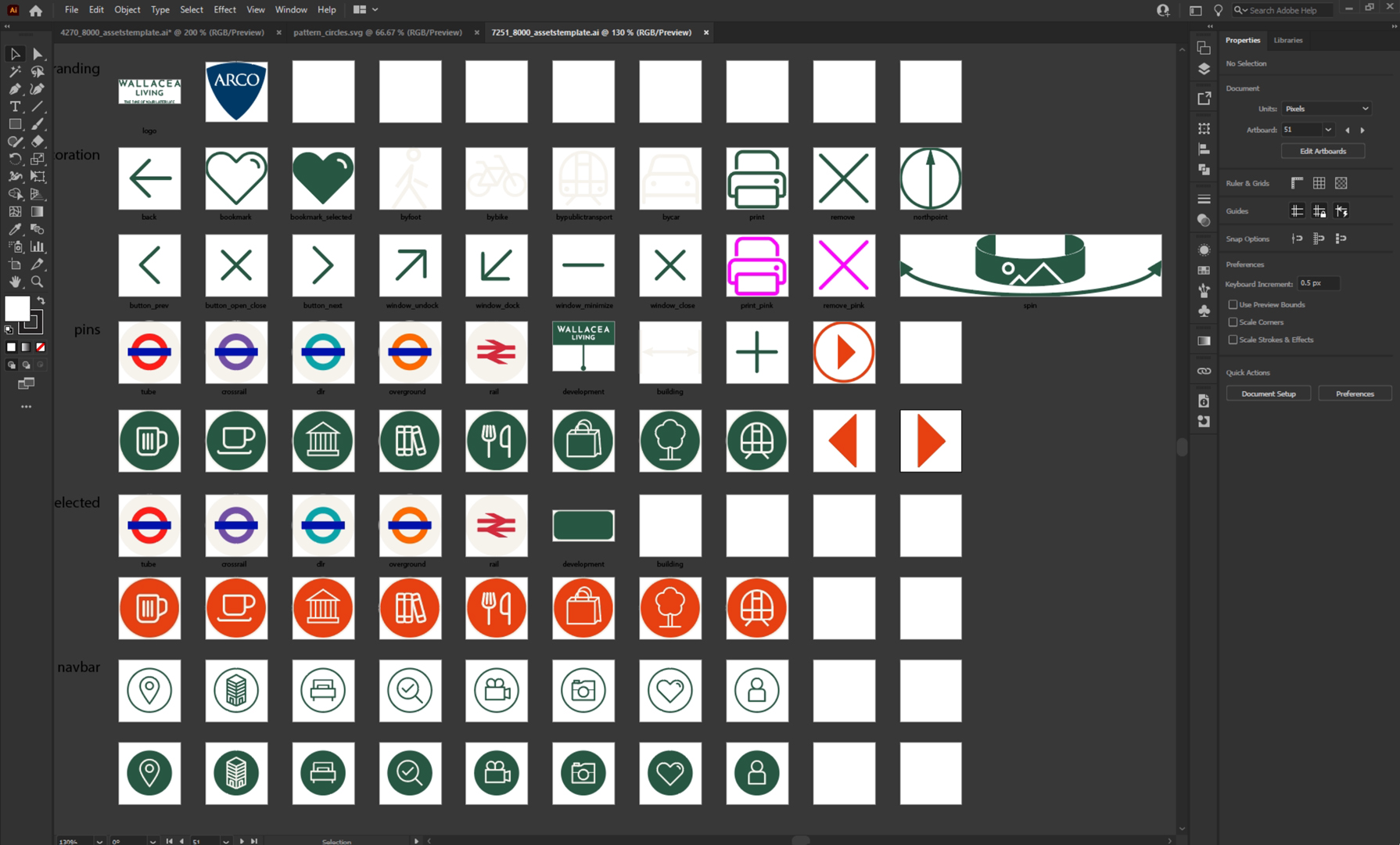Select the Zoom tool
1400x845 pixels.
tap(38, 282)
